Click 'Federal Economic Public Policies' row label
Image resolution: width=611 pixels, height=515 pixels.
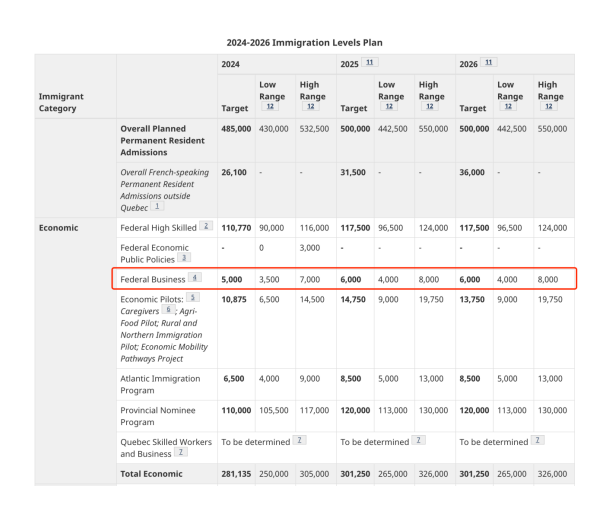pyautogui.click(x=154, y=254)
